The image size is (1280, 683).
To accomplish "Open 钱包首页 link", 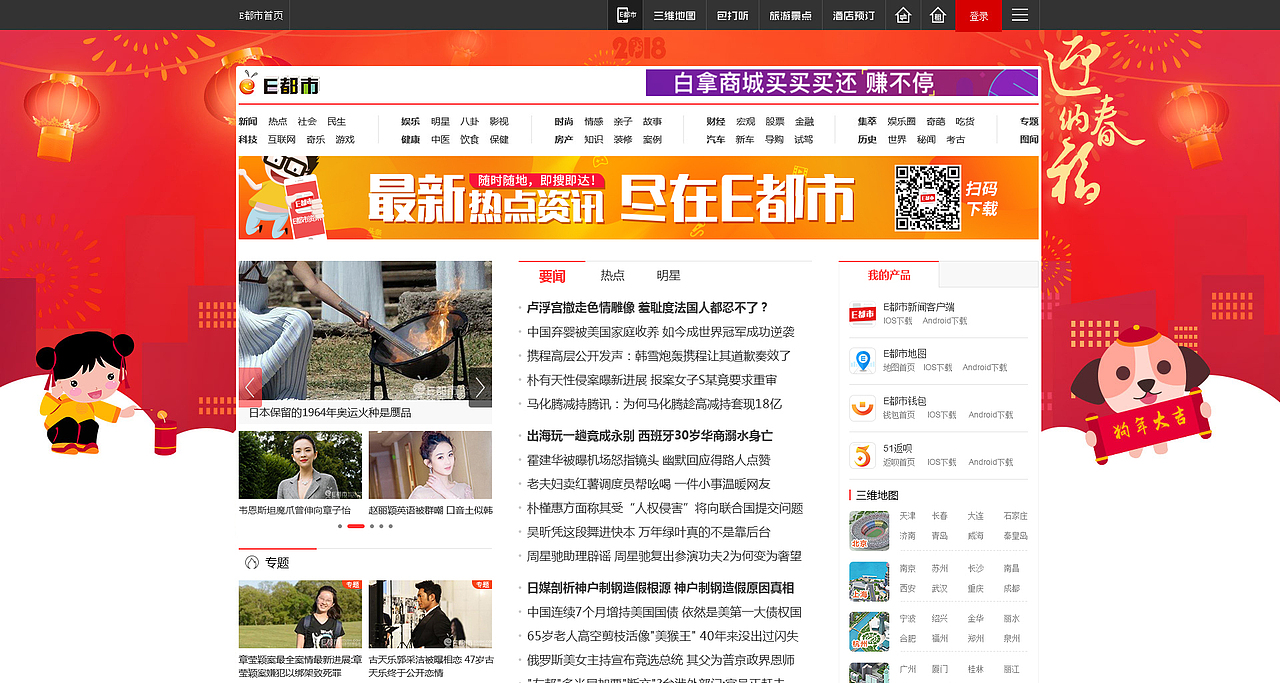I will (899, 415).
